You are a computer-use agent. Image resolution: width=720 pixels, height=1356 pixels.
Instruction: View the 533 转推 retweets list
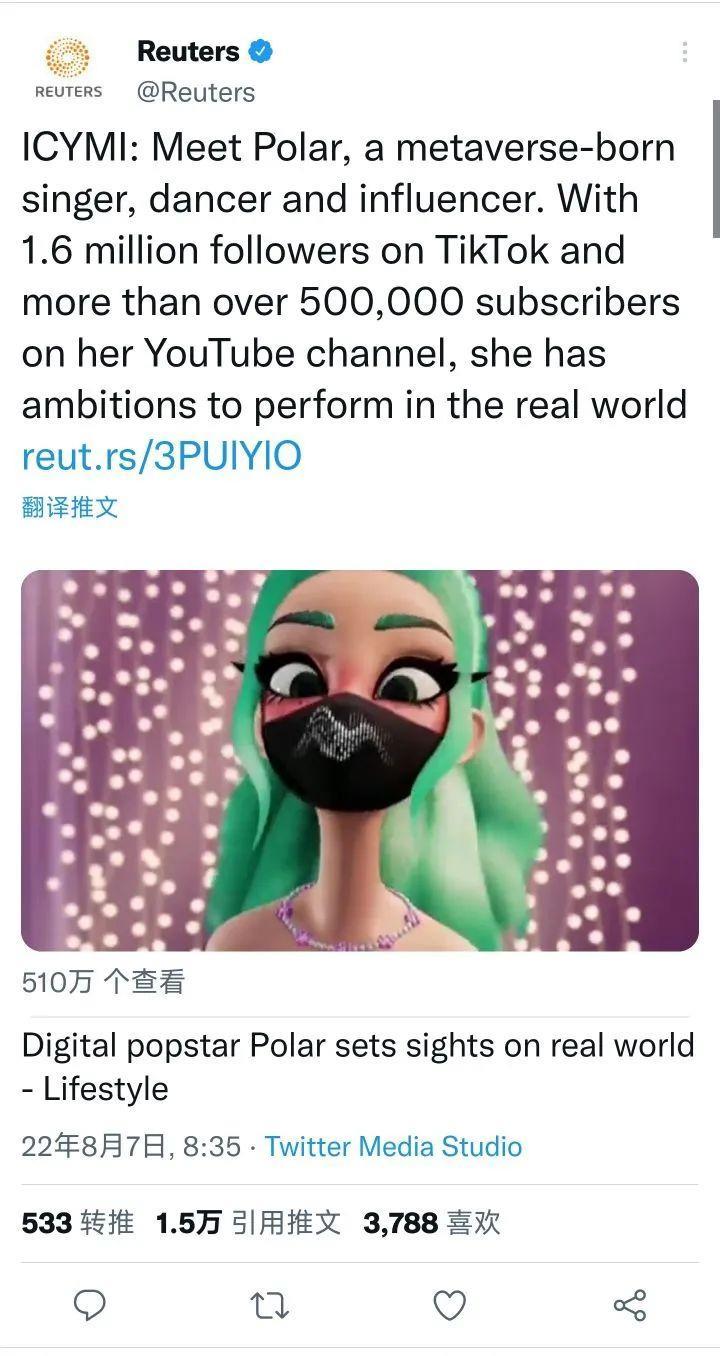77,1222
